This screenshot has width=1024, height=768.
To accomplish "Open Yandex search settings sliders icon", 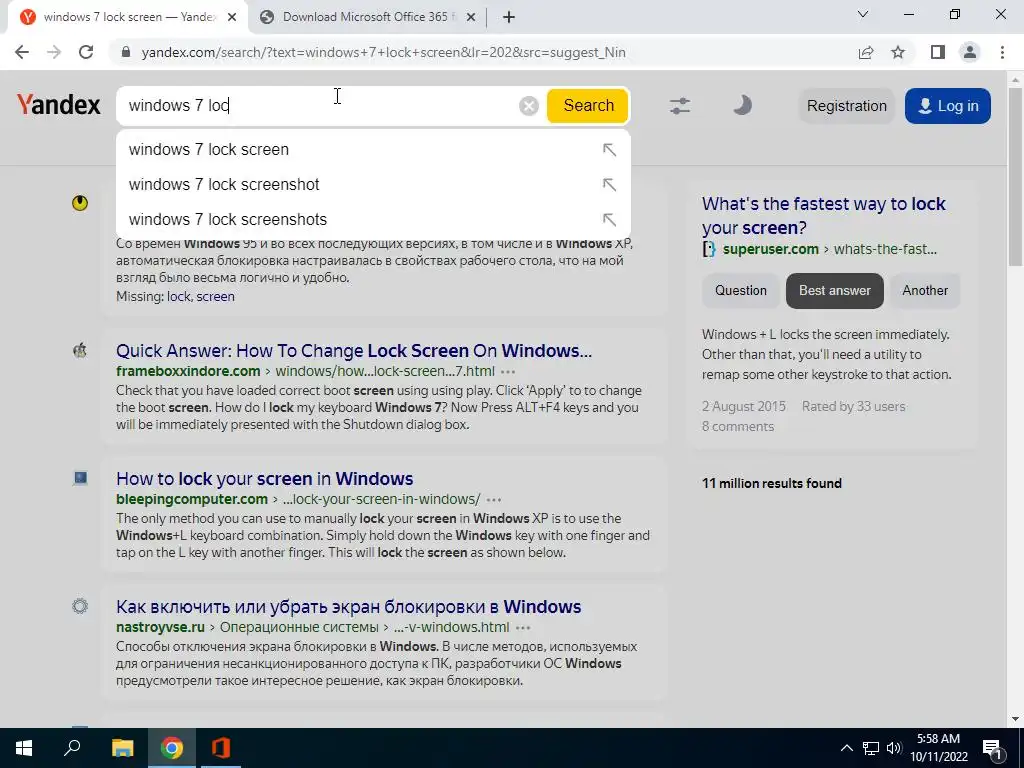I will tap(680, 106).
